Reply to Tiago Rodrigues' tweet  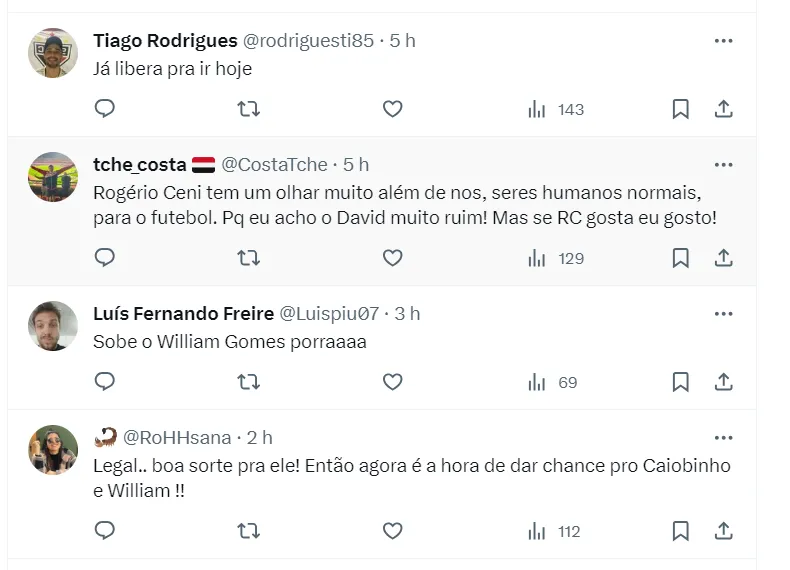click(x=105, y=109)
